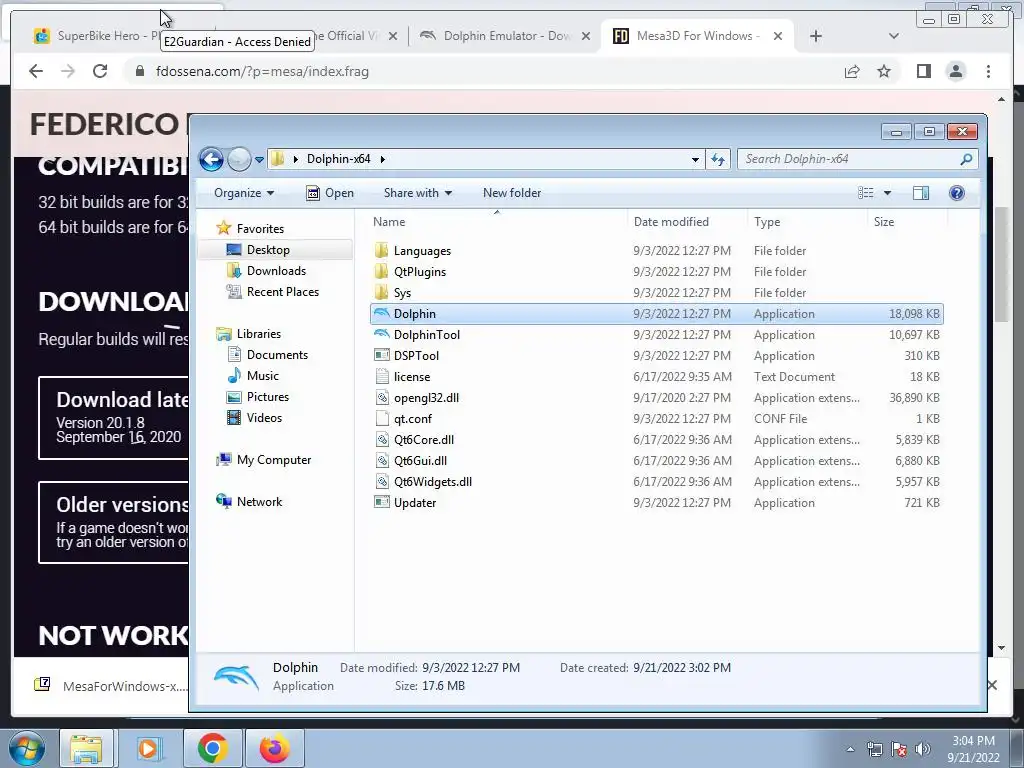Toggle Chrome side panel
The height and width of the screenshot is (768, 1024).
coord(923,71)
